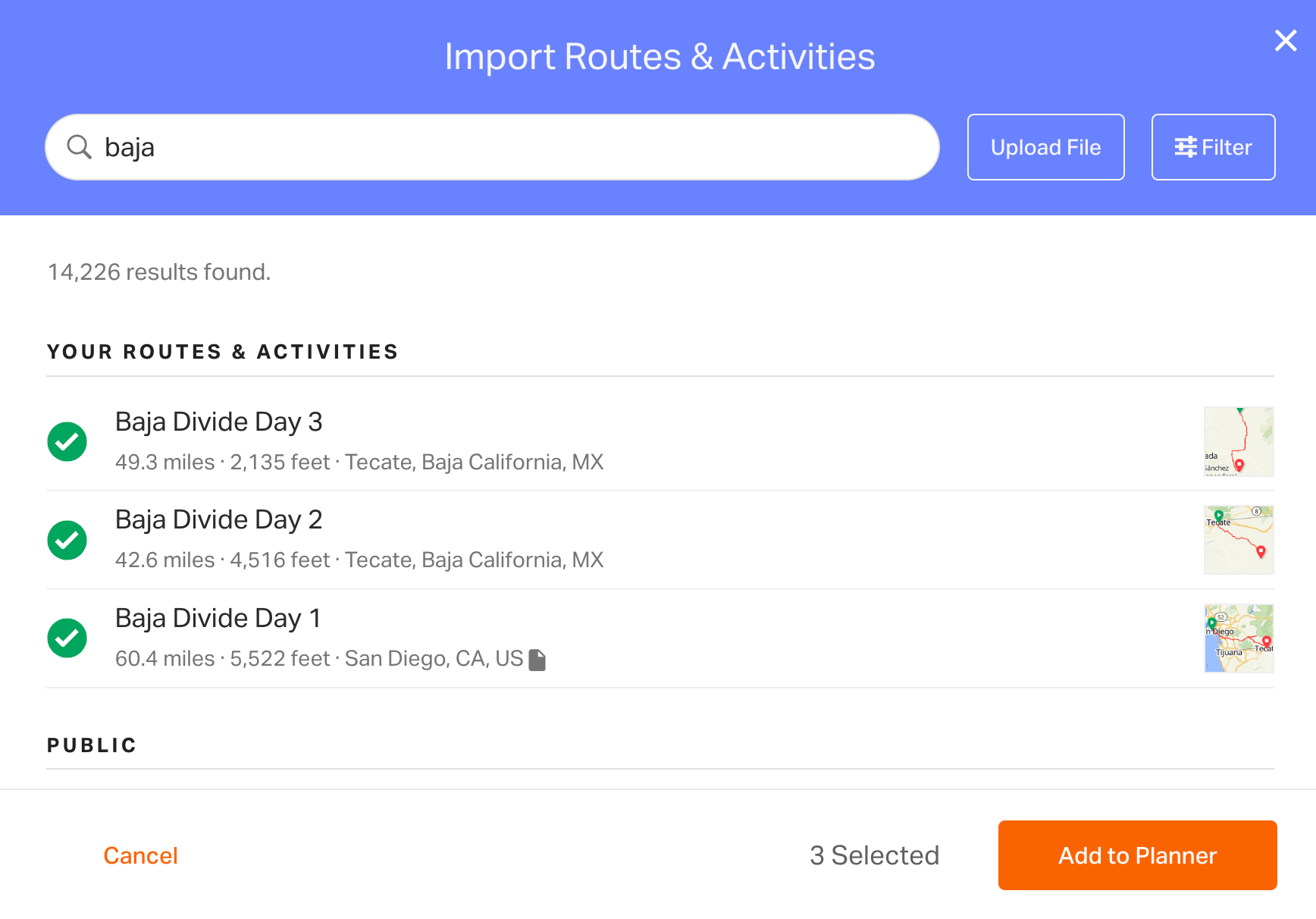Screen dimensions: 1316x919
Task: Add selected routes to Planner
Action: 1137,855
